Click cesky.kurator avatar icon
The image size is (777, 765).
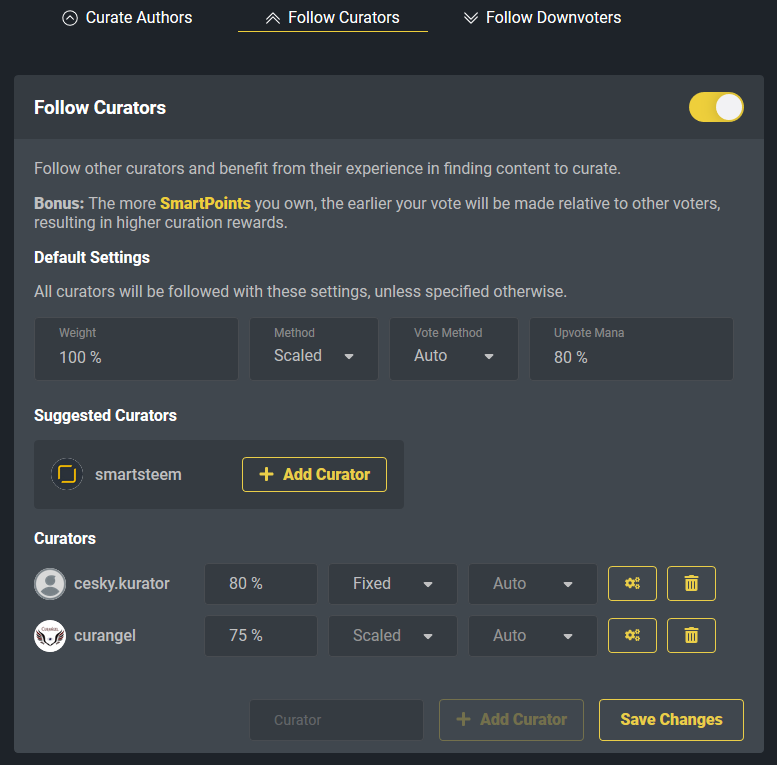click(50, 584)
